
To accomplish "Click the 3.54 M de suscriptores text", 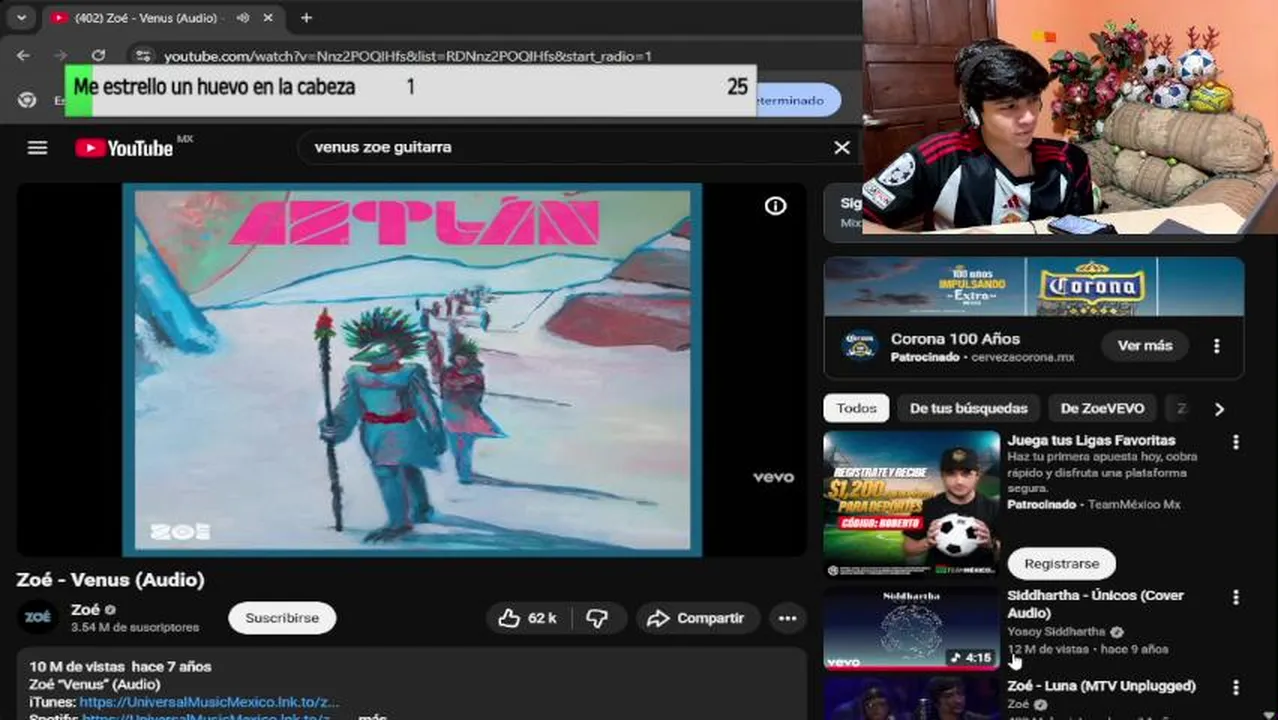I will click(x=135, y=627).
